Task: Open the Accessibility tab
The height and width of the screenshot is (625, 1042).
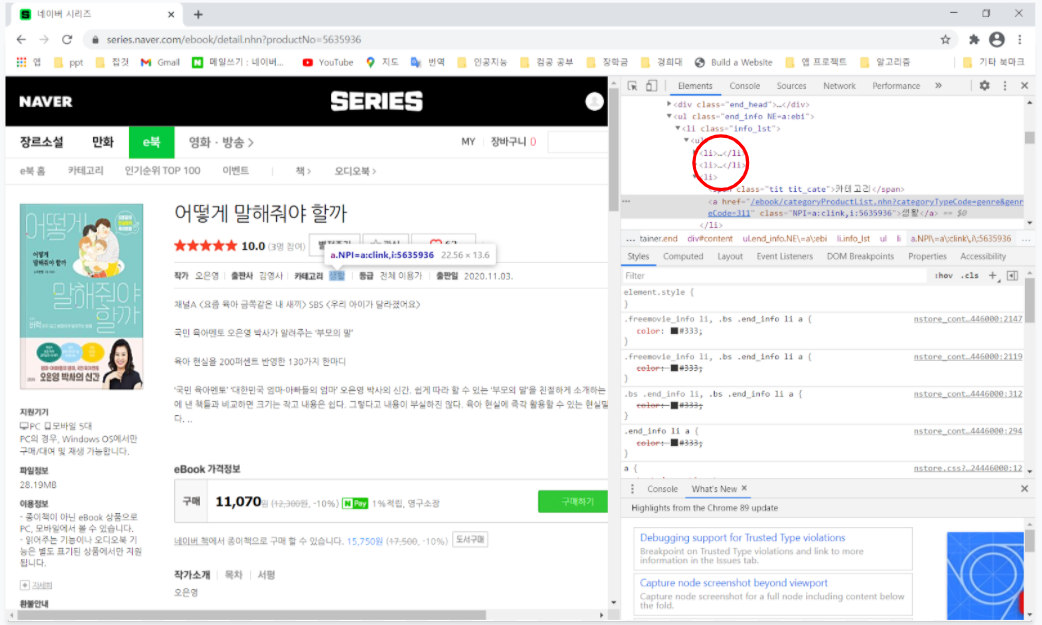Action: [x=983, y=256]
